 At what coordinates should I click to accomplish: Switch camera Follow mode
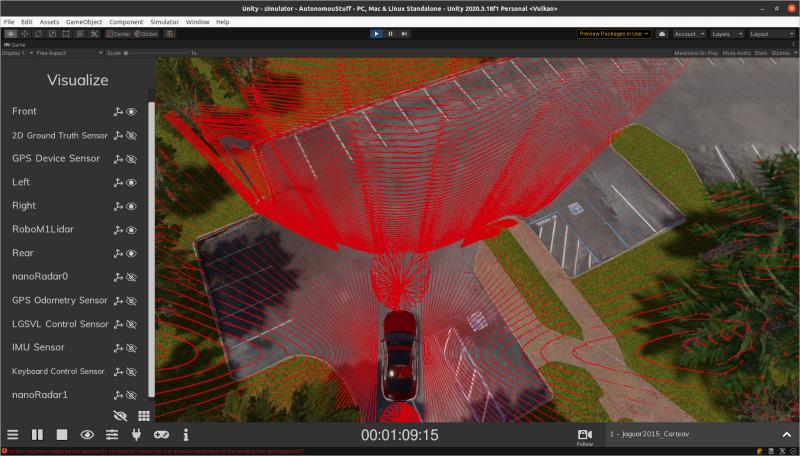click(585, 437)
